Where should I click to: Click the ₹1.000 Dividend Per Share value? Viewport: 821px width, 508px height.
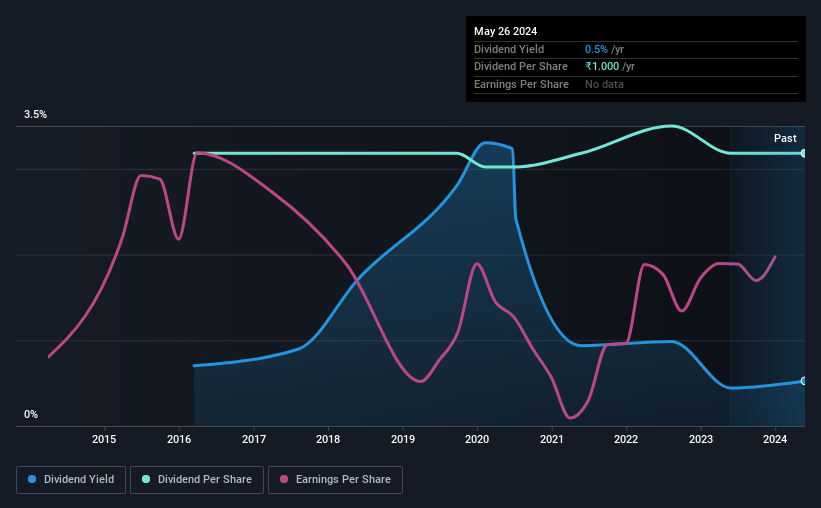click(602, 67)
